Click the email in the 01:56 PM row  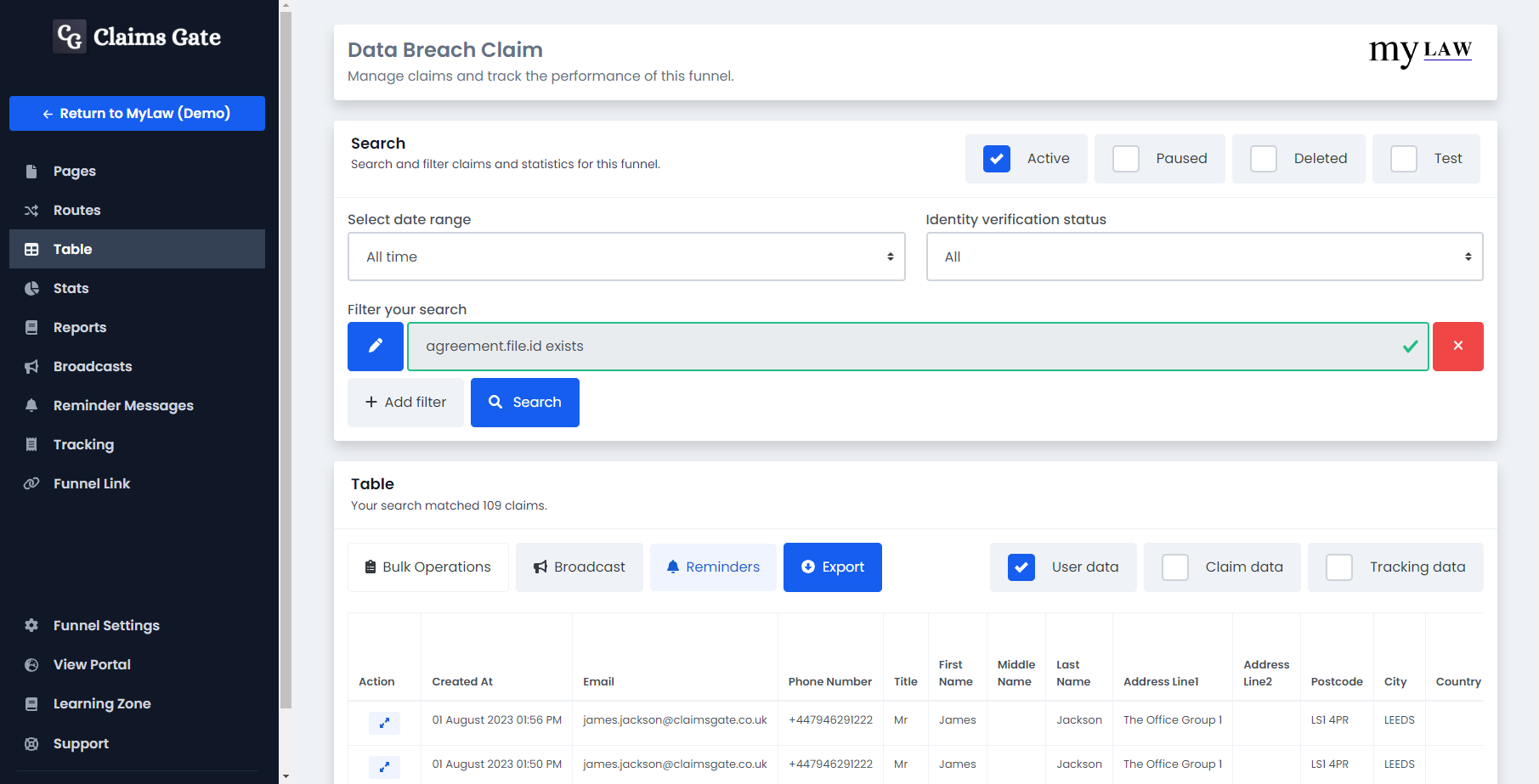[675, 720]
